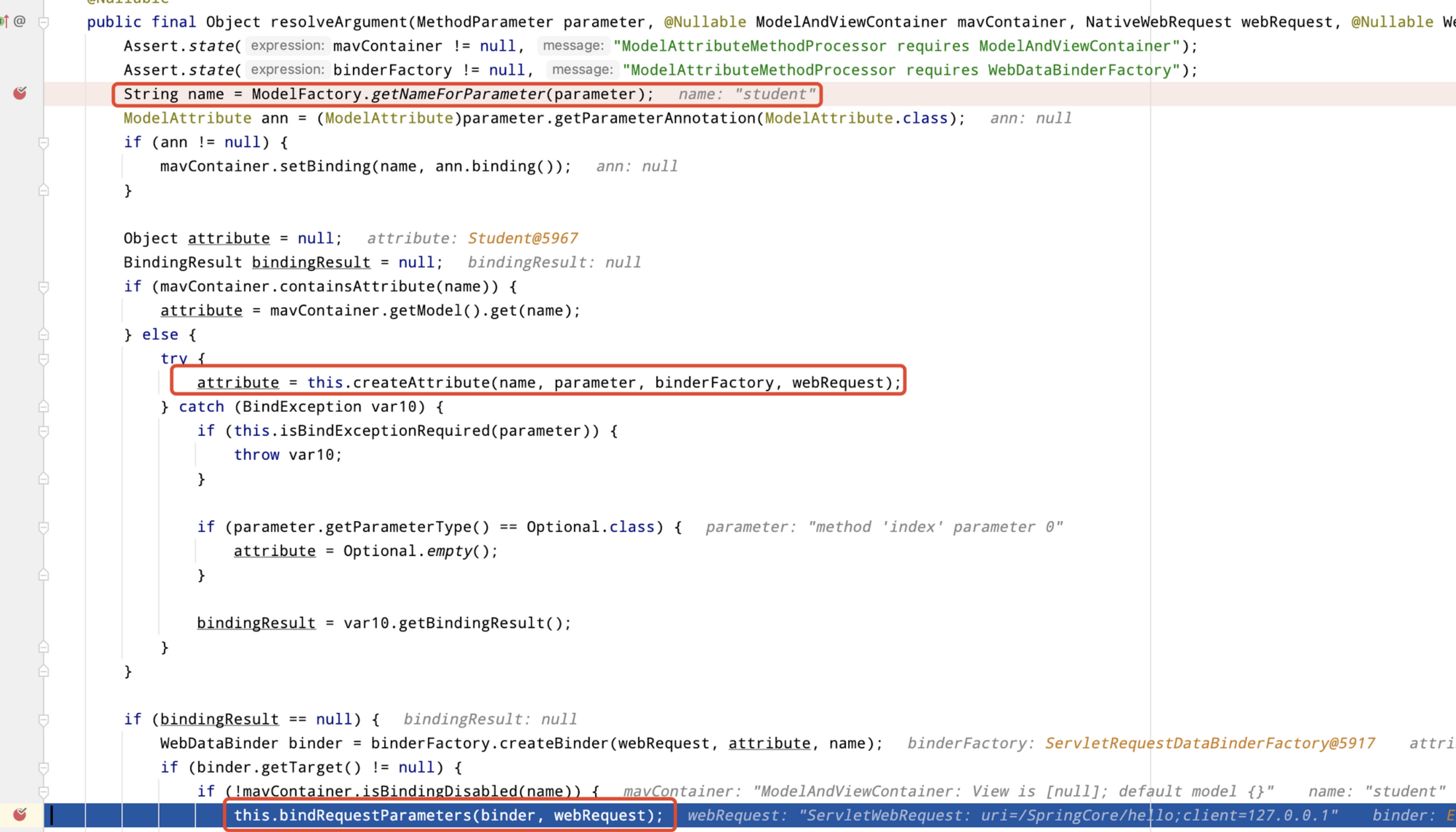Image resolution: width=1456 pixels, height=832 pixels.
Task: Click the fold end marker below 'throw var10;'
Action: pyautogui.click(x=43, y=479)
